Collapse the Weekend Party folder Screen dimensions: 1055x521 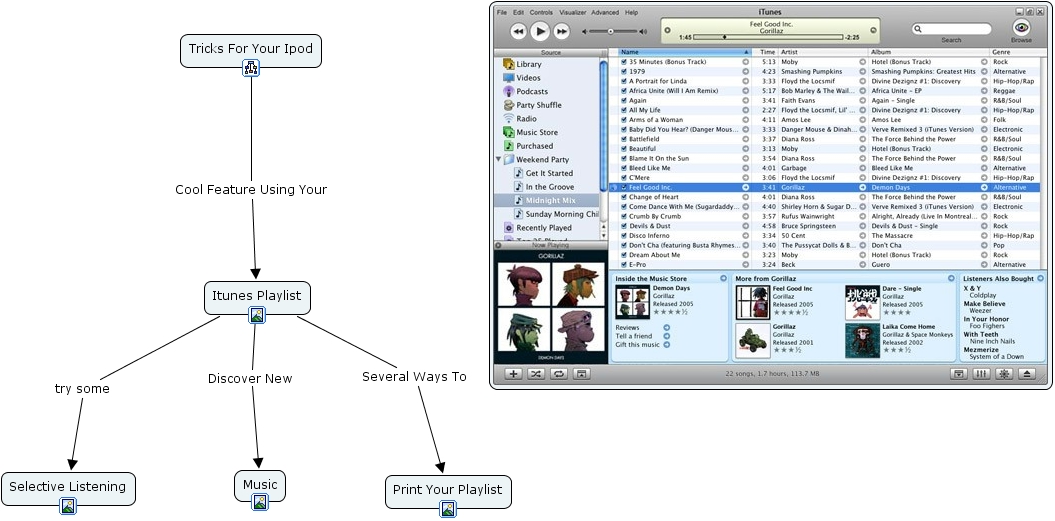[499, 159]
